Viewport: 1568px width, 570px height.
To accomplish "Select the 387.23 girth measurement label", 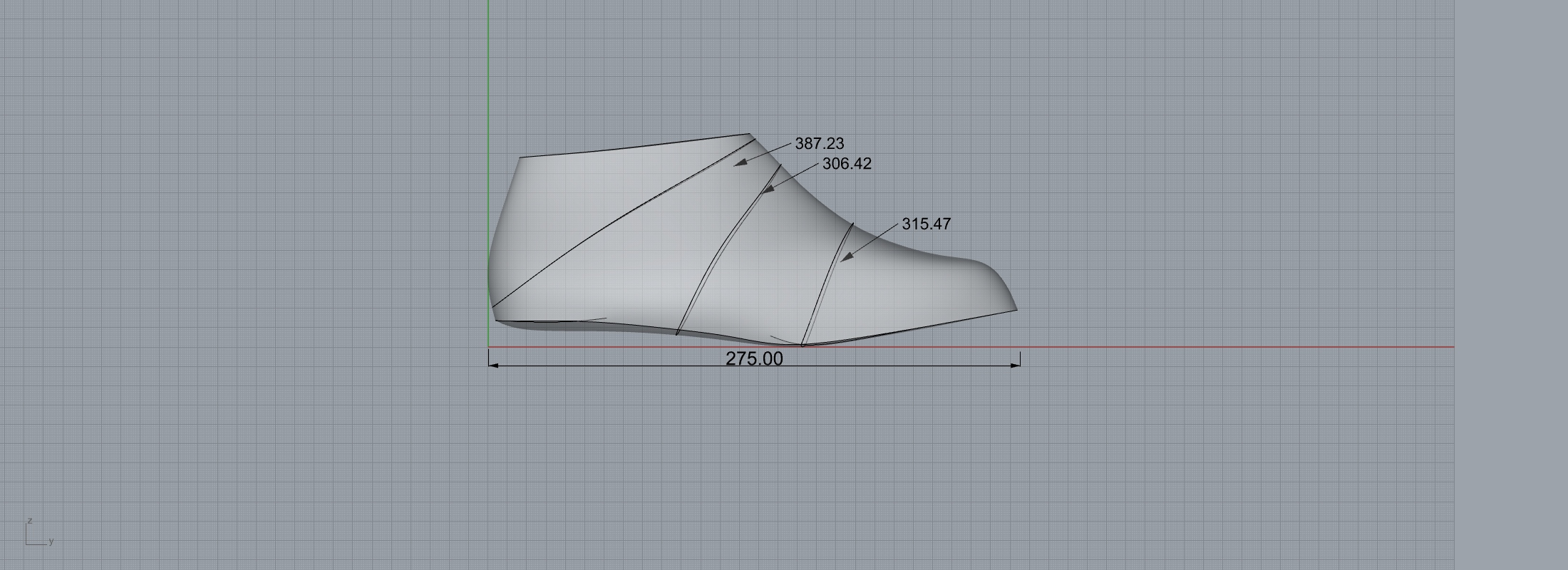I will [819, 144].
